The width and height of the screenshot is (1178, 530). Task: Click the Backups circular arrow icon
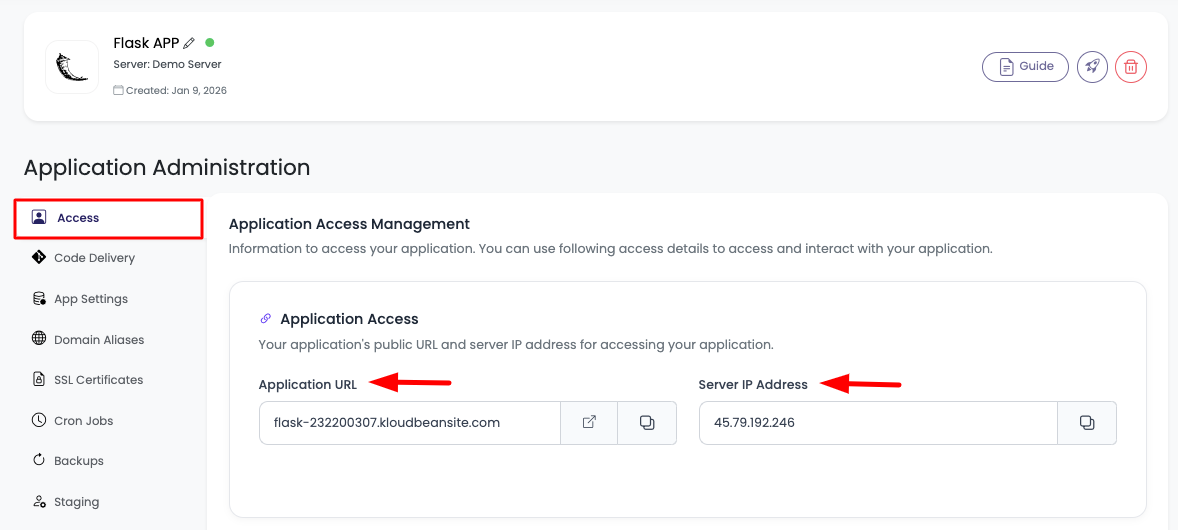click(38, 460)
